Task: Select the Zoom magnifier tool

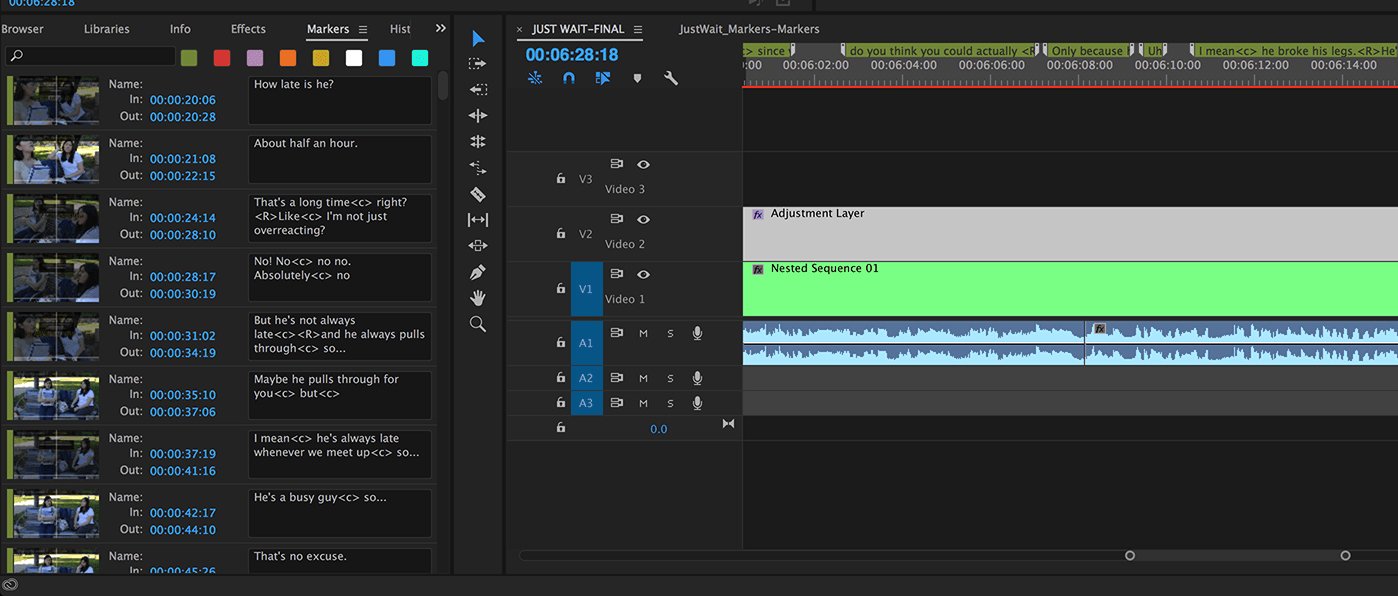Action: (x=478, y=324)
